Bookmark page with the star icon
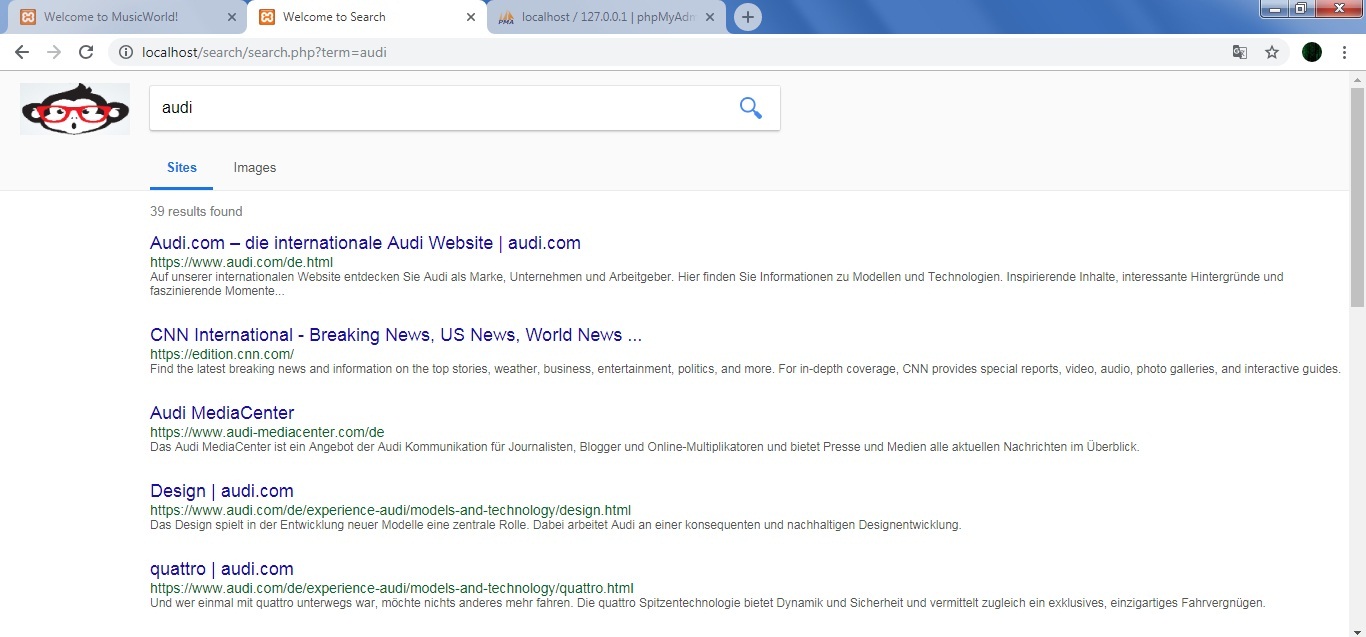The width and height of the screenshot is (1366, 637). [x=1272, y=52]
